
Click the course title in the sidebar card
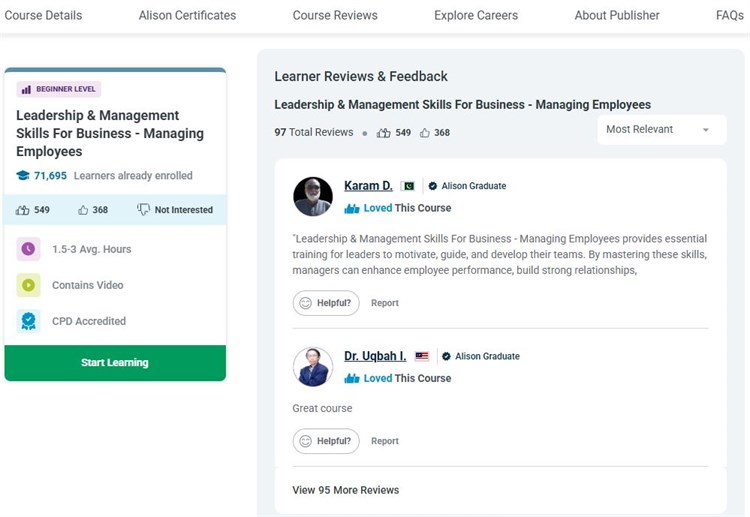(110, 133)
